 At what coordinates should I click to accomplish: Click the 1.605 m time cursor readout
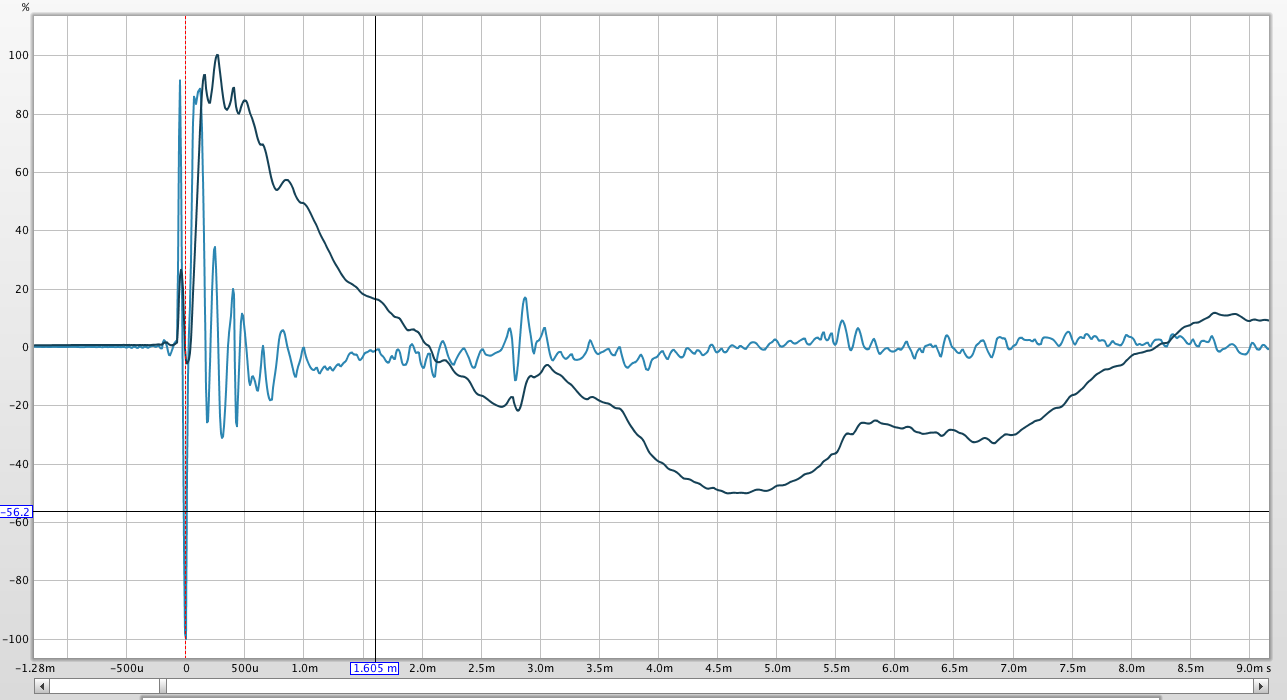coord(375,668)
